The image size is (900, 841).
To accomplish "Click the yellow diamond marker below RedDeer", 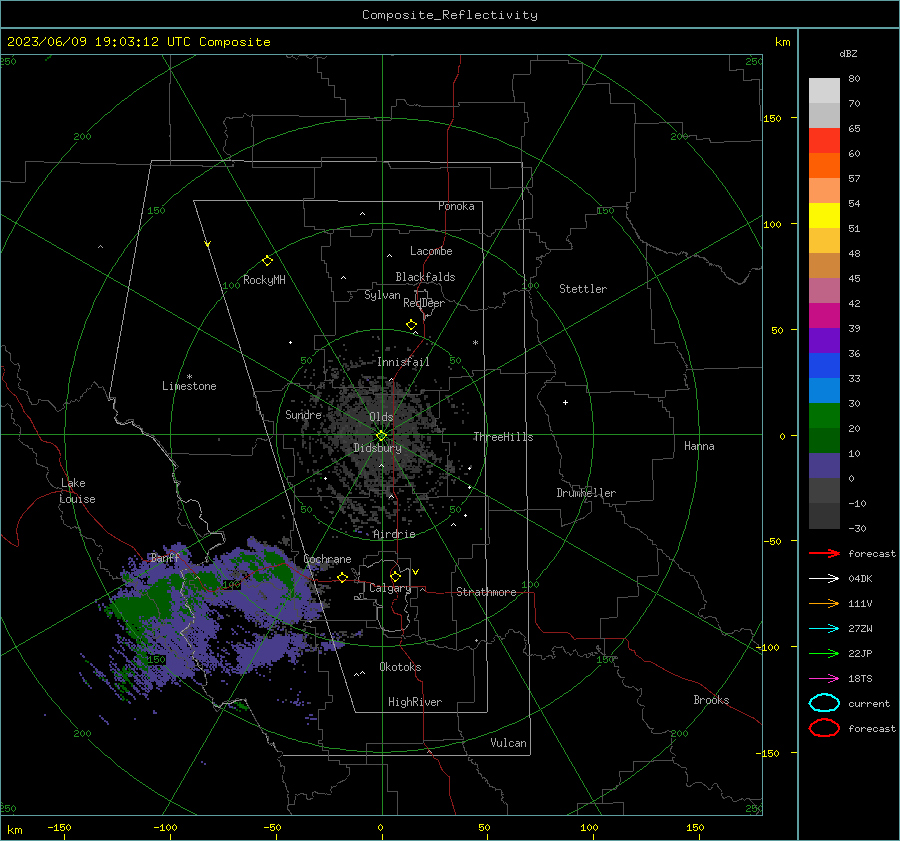I will [x=411, y=324].
